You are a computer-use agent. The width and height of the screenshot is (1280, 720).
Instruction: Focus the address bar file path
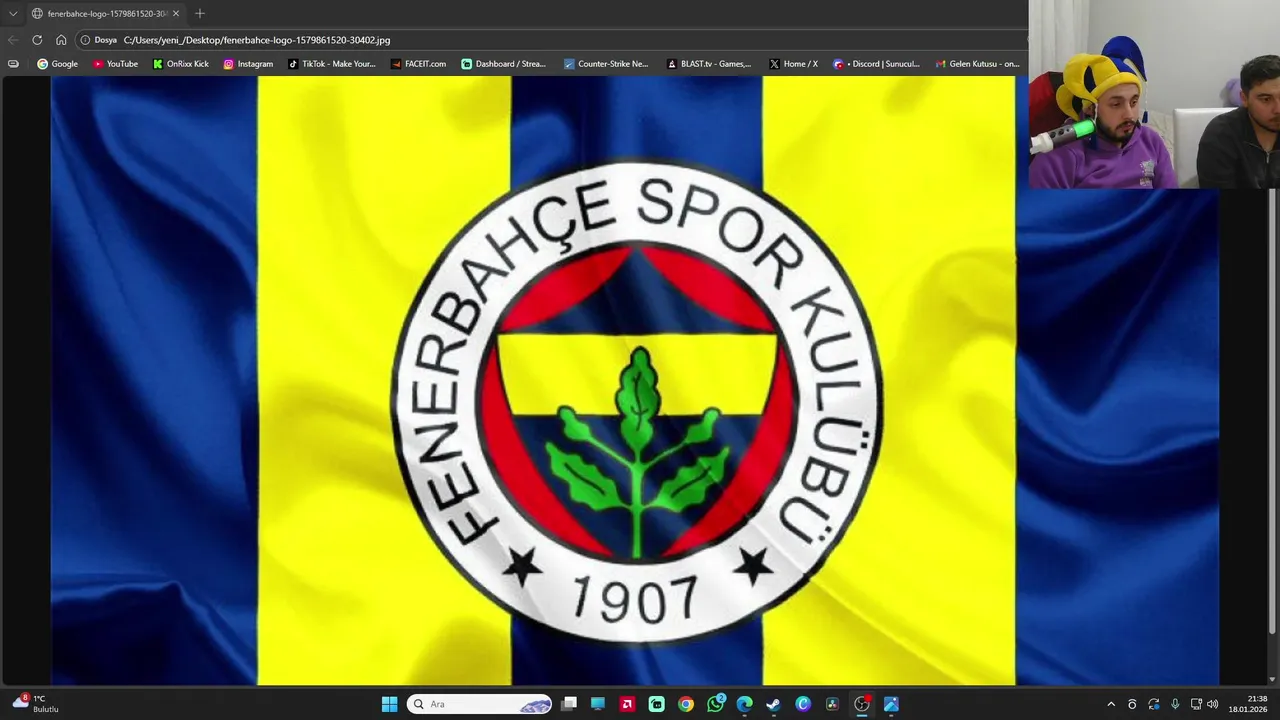pyautogui.click(x=257, y=40)
